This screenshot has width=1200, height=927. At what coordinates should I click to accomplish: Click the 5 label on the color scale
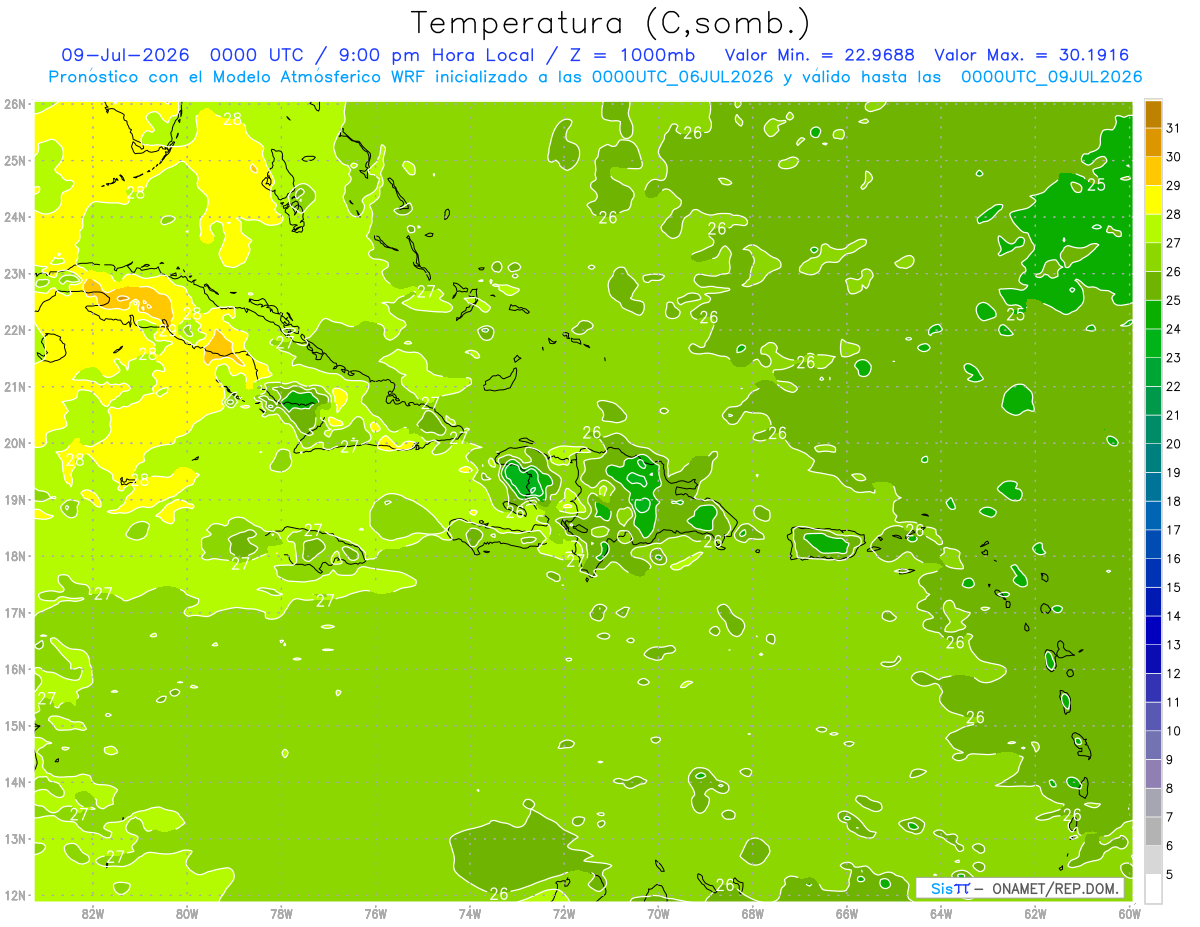point(1170,874)
